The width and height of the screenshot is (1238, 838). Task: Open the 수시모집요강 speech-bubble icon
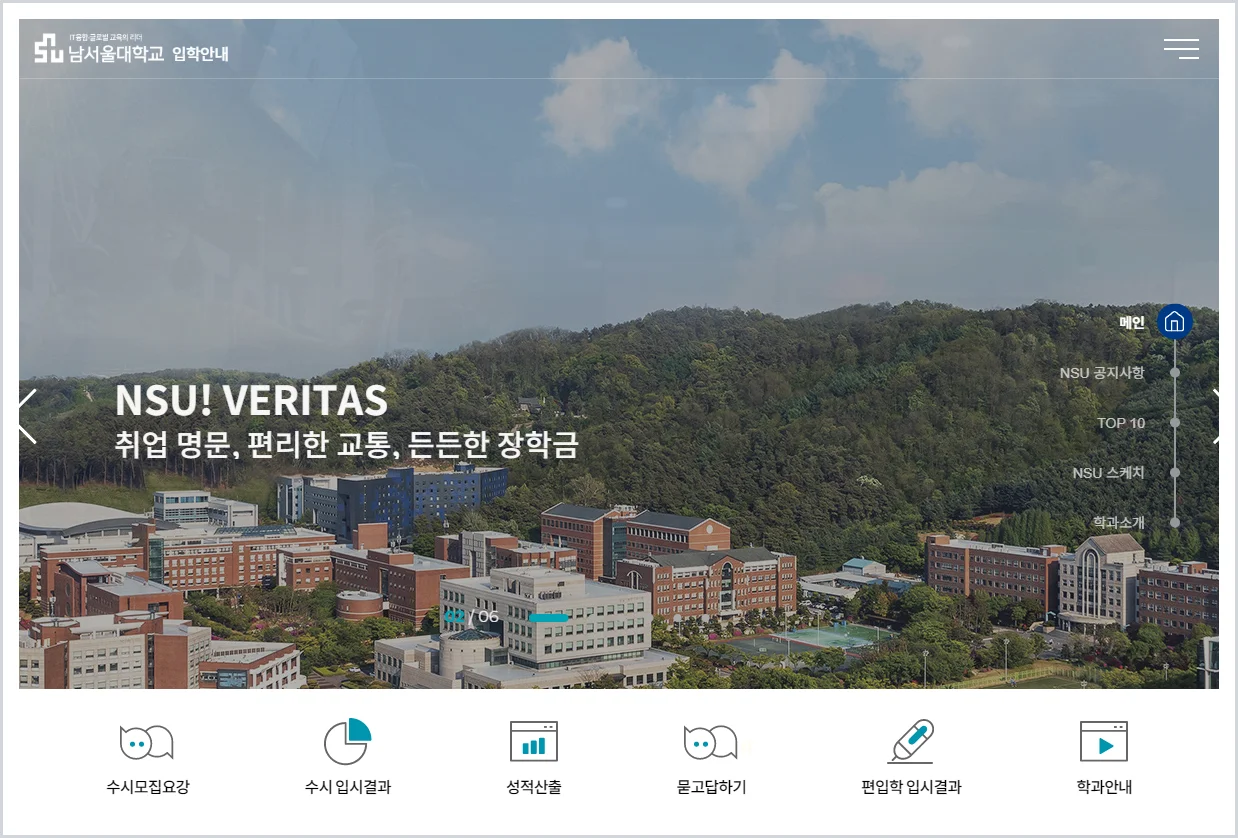(146, 742)
